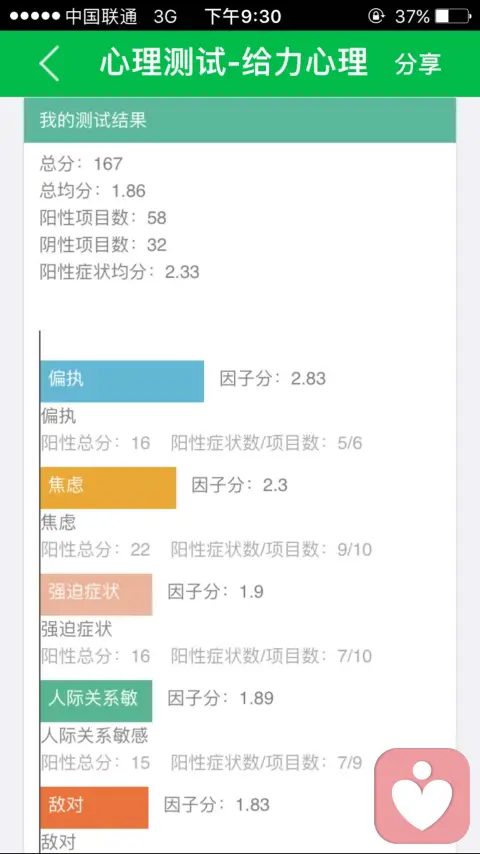The height and width of the screenshot is (854, 480).
Task: Tap the 9/10 symptom count for 焦虑
Action: click(354, 550)
